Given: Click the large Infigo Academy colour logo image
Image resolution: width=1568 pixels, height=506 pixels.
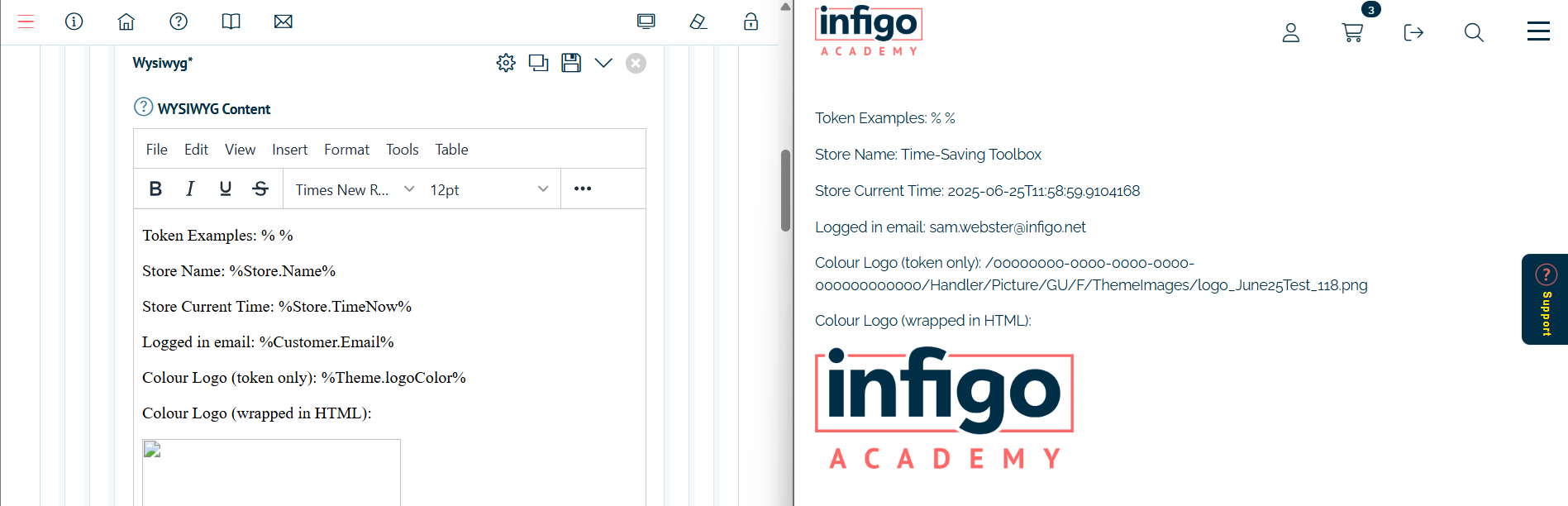Looking at the screenshot, I should pos(944,409).
